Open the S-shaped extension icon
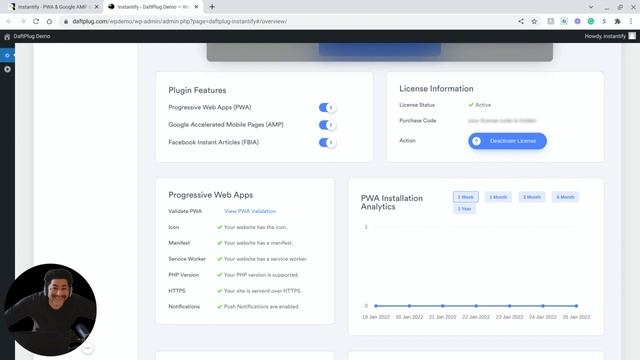The image size is (640, 360). 604,21
